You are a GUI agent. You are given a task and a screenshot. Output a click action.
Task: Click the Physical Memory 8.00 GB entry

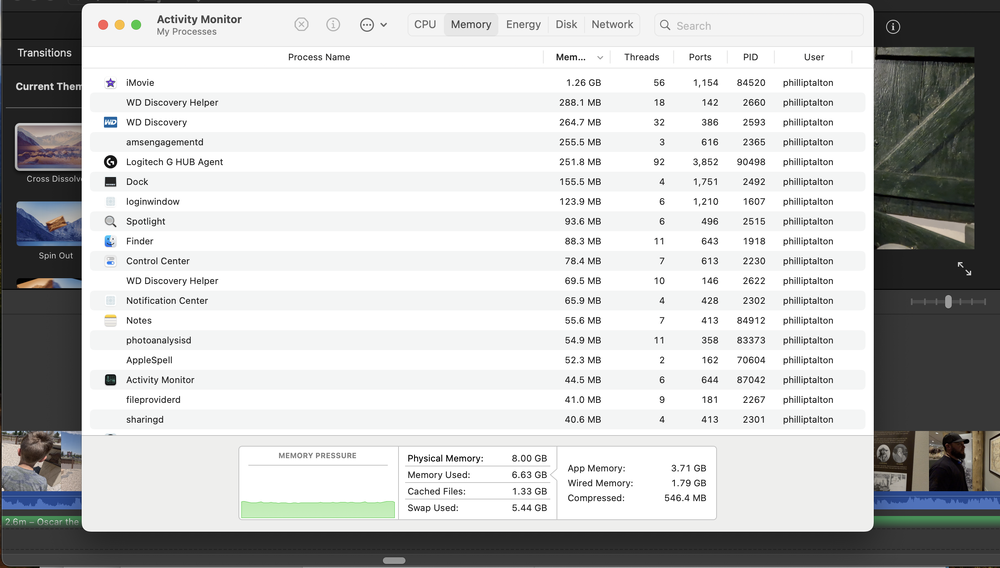pyautogui.click(x=477, y=458)
